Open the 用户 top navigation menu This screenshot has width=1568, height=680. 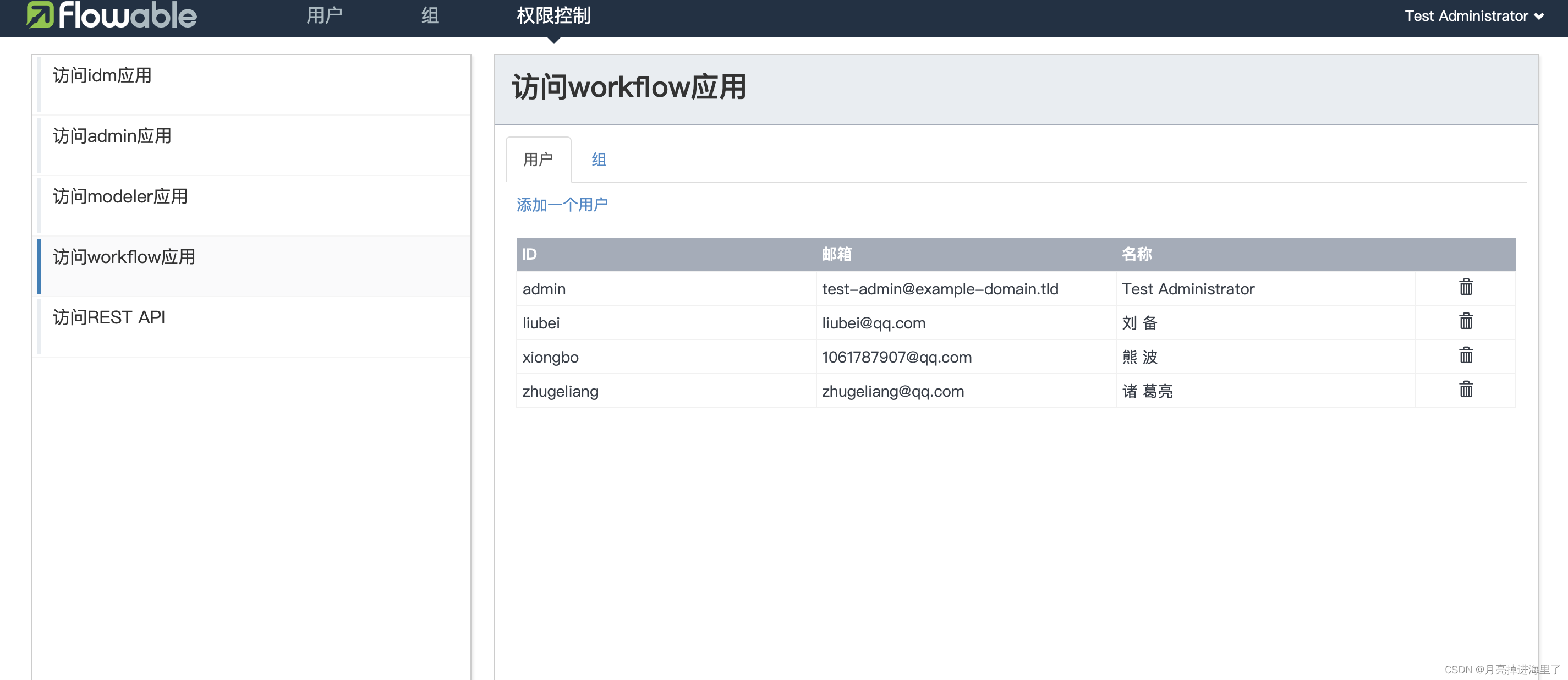tap(325, 16)
